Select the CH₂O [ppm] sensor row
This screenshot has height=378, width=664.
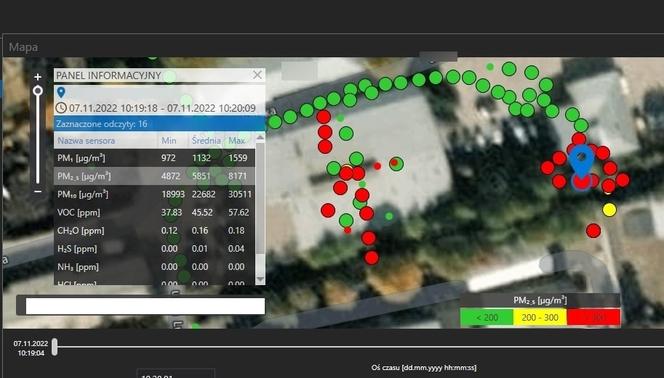click(x=155, y=231)
